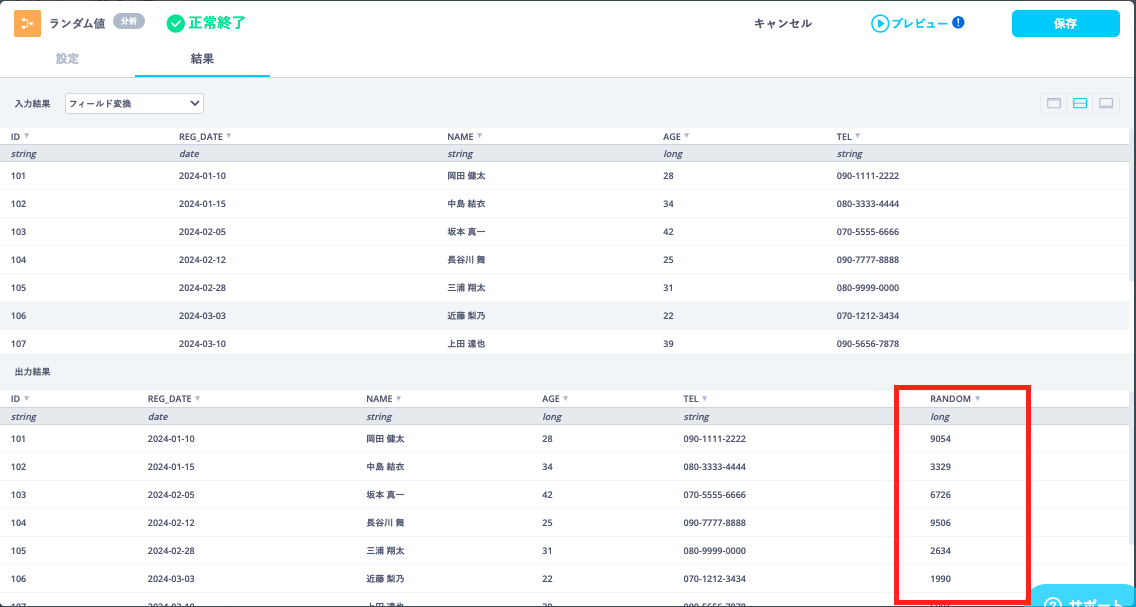Open filter arrow on input REG_DATE column
Viewport: 1136px width, 607px height.
coord(229,136)
